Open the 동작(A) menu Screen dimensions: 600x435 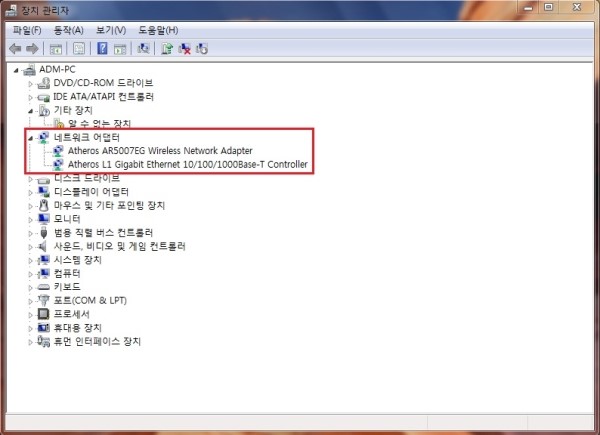pyautogui.click(x=69, y=30)
